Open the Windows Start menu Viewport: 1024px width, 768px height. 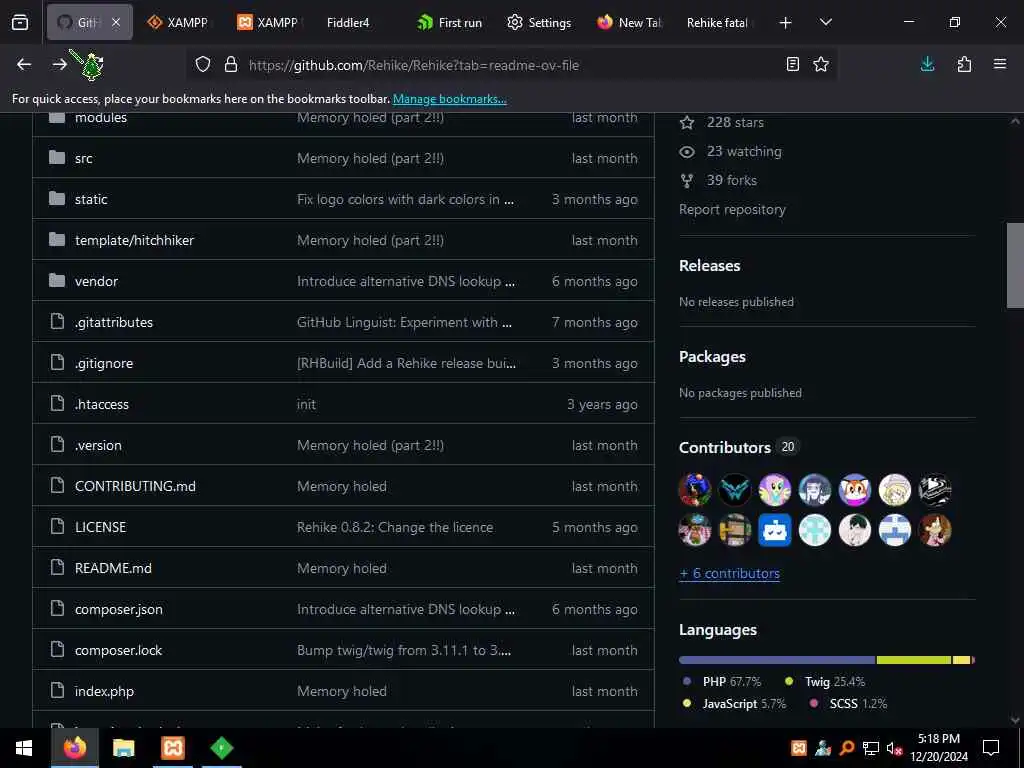pyautogui.click(x=24, y=748)
